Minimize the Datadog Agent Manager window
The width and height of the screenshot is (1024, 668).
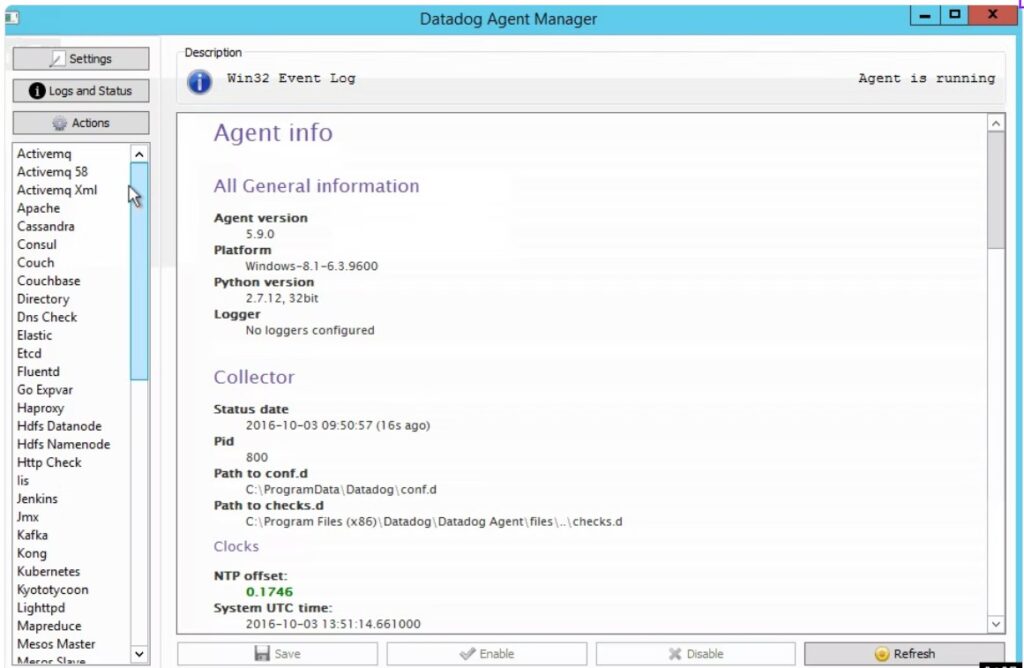tap(925, 15)
